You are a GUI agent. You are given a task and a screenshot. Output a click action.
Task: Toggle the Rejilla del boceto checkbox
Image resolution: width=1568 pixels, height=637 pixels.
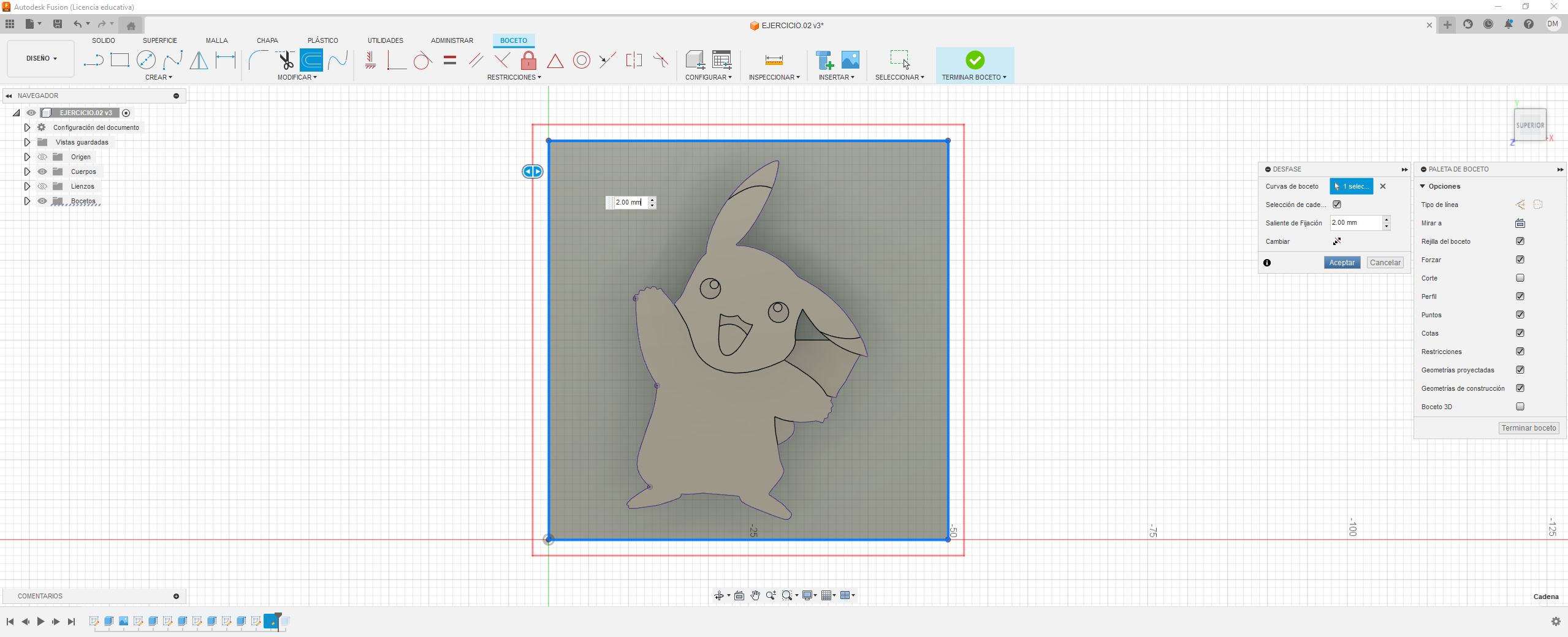(x=1520, y=241)
